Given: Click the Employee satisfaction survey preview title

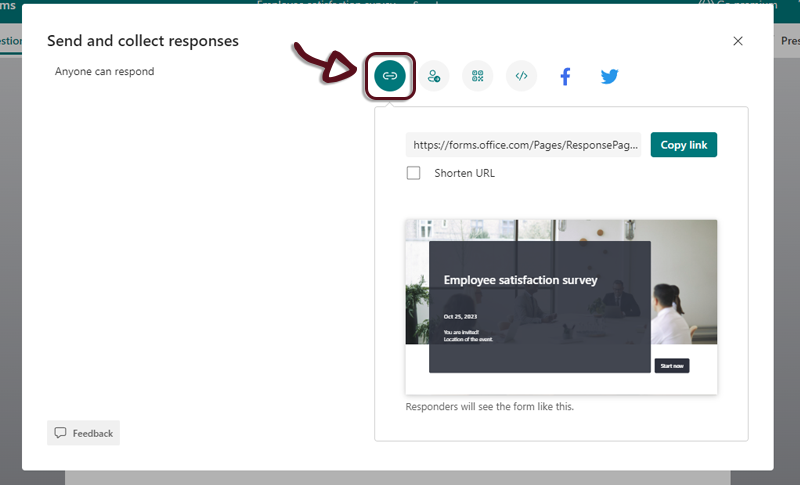Looking at the screenshot, I should (x=520, y=280).
